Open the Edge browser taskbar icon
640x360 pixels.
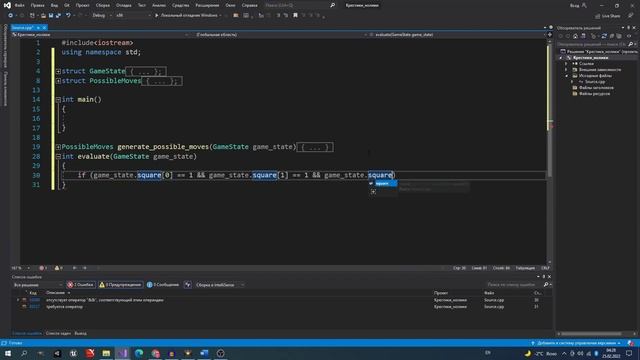coord(139,353)
